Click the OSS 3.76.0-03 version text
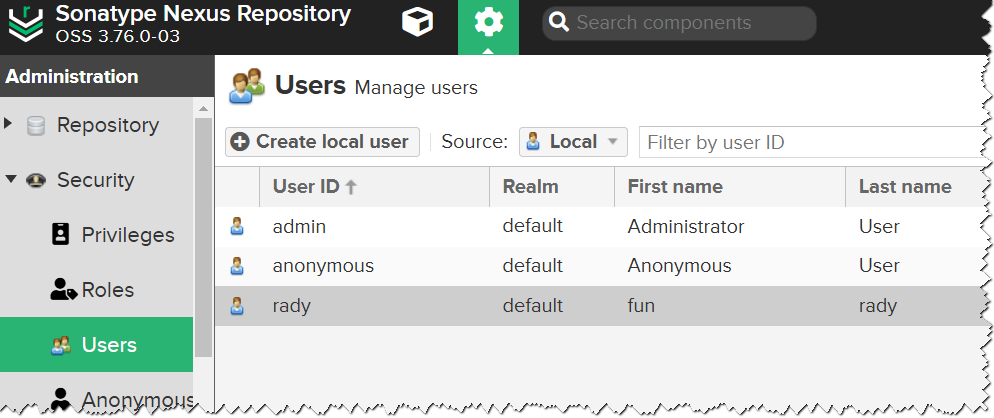This screenshot has width=994, height=418. (x=118, y=36)
